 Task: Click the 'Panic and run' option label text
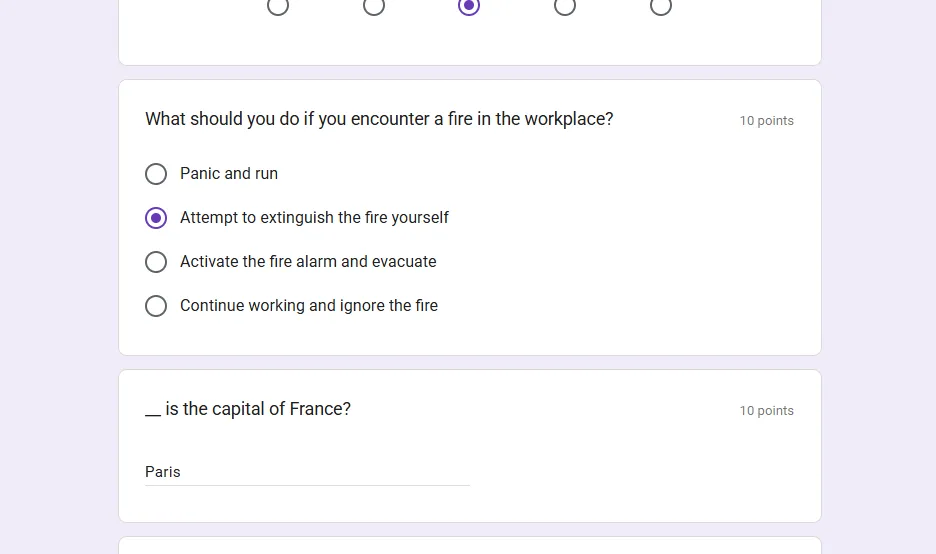point(229,174)
